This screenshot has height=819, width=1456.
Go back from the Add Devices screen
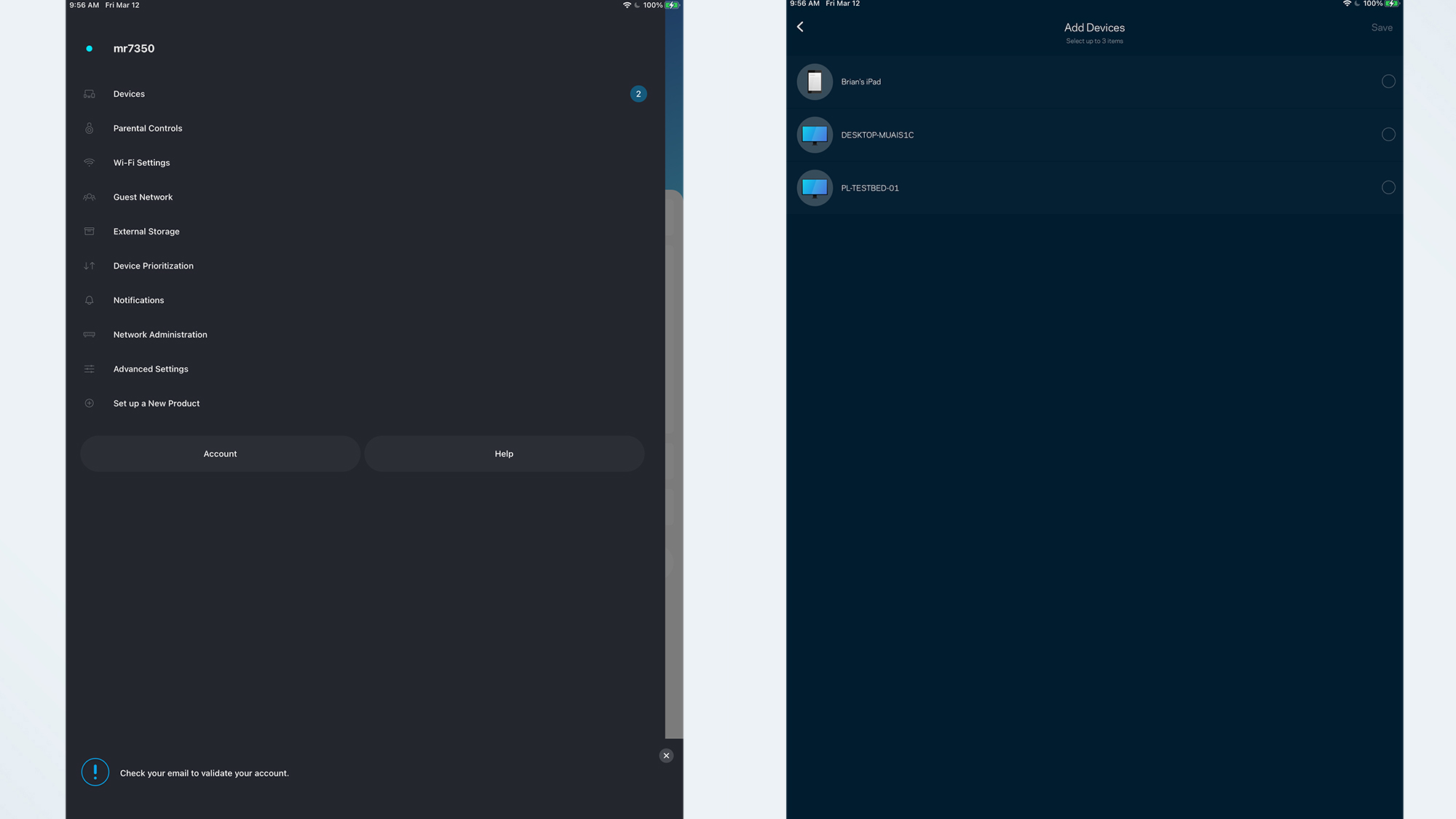[800, 27]
